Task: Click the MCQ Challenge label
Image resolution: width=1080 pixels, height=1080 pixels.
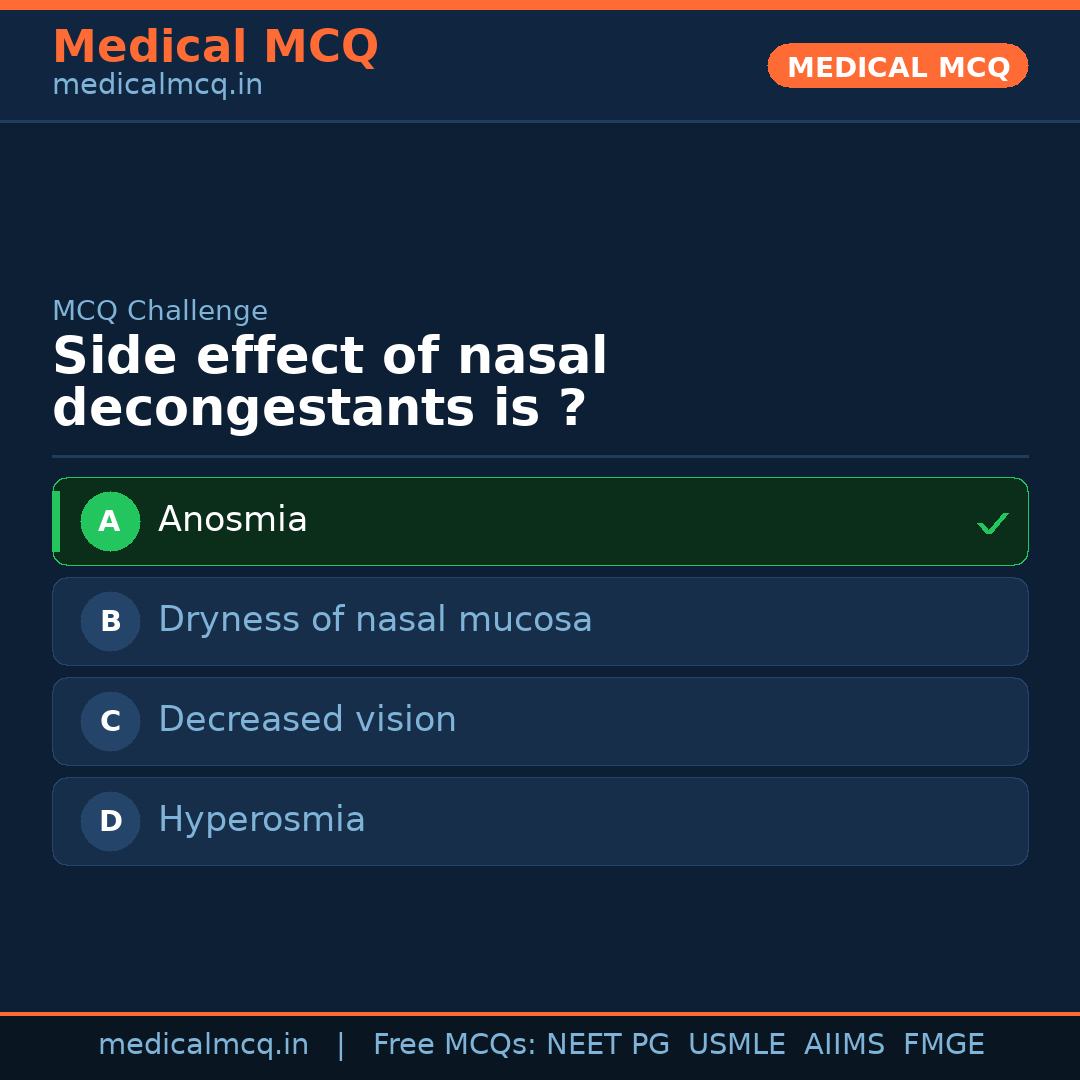Action: click(x=160, y=311)
